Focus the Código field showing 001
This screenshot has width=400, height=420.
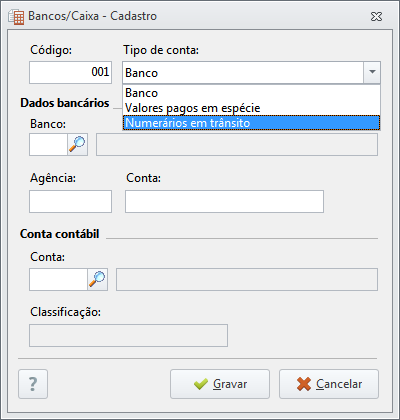[70, 72]
